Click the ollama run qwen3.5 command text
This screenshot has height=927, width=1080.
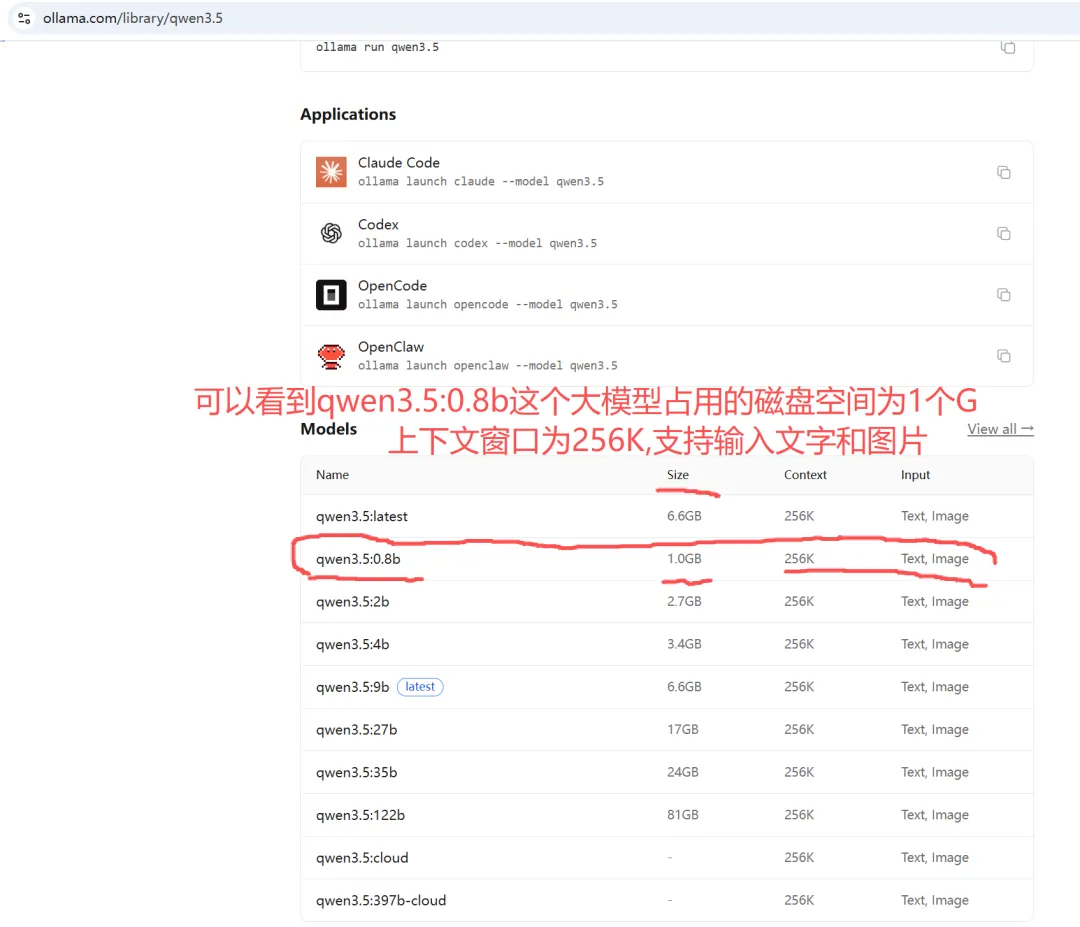(x=377, y=48)
